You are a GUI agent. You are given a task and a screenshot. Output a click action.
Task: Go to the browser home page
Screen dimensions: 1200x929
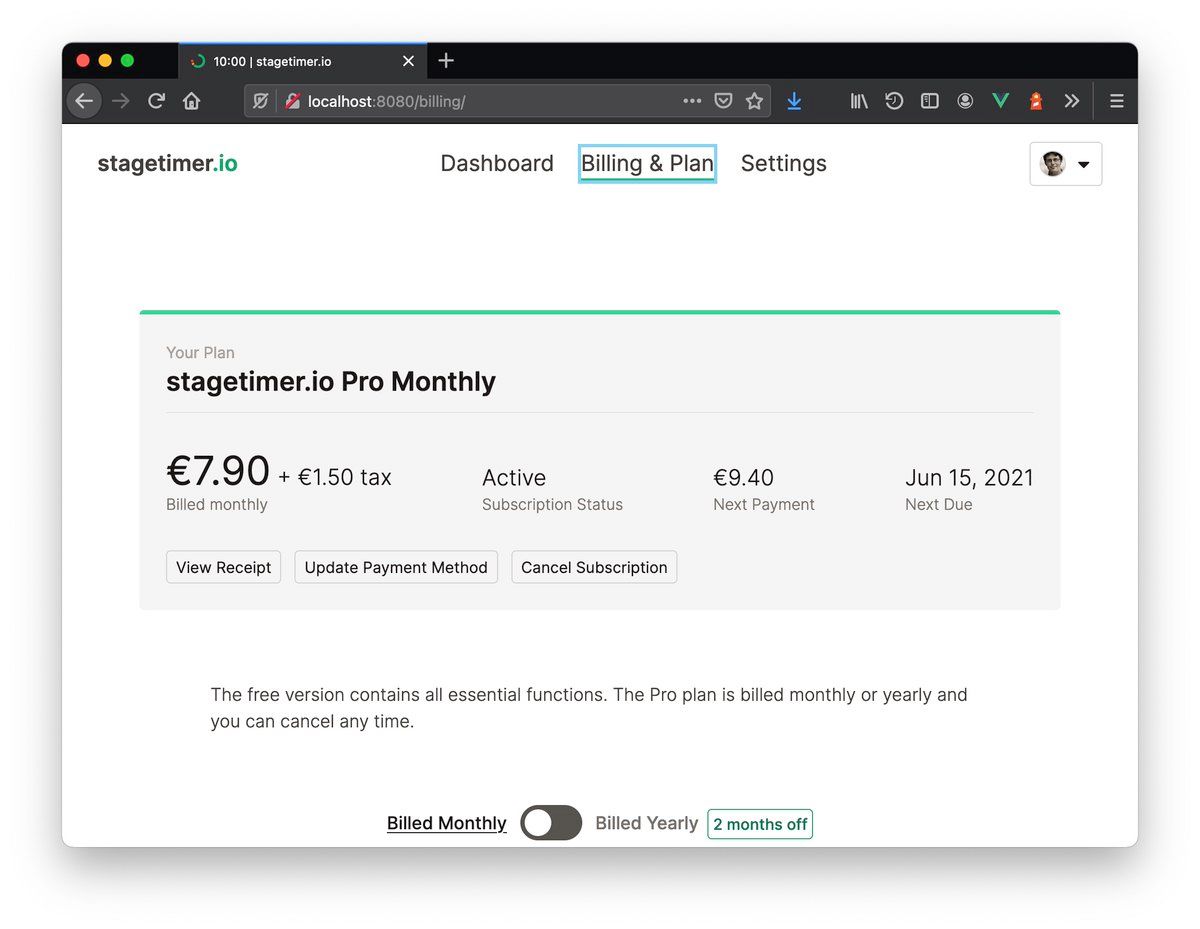click(191, 101)
